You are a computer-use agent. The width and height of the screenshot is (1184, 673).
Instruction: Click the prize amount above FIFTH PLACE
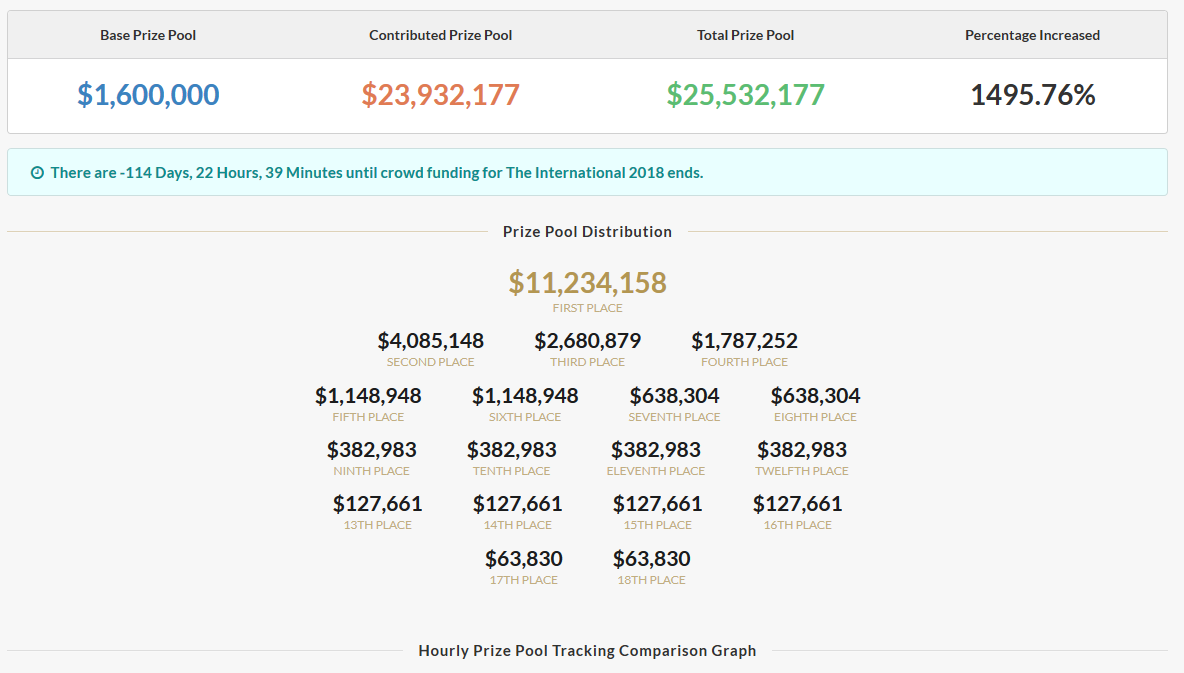(368, 396)
